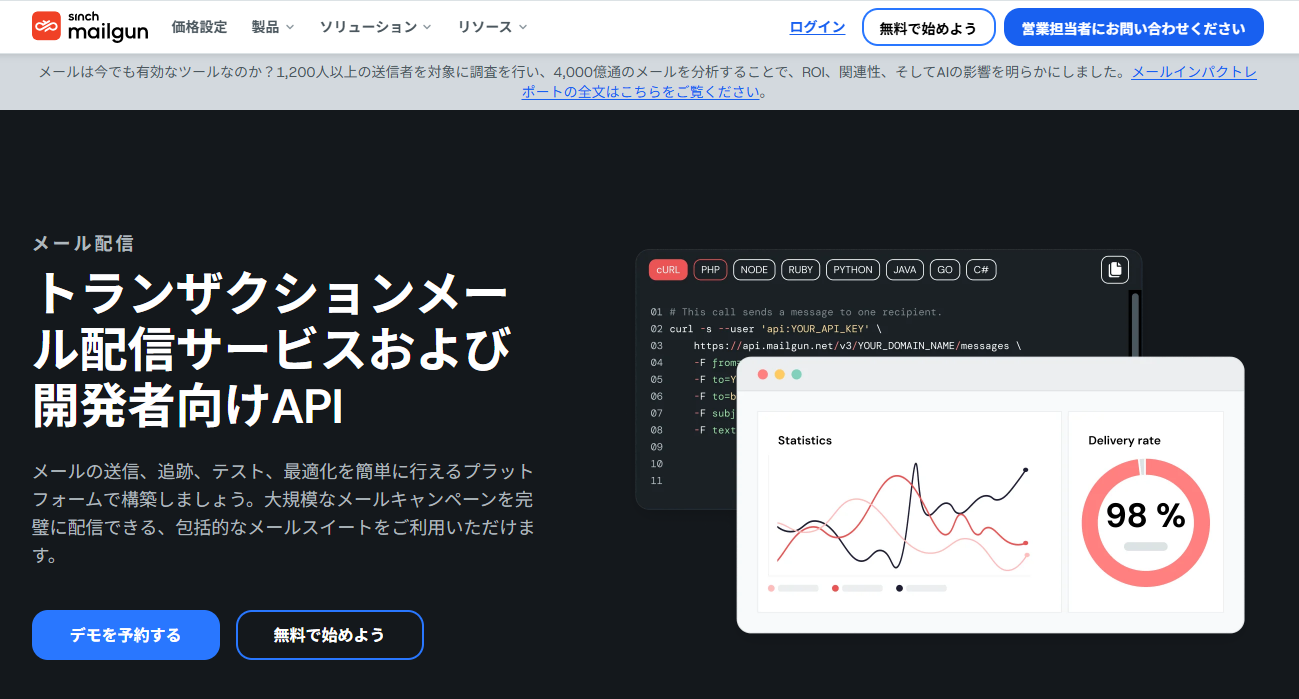Select the PYTHON code tab
This screenshot has width=1299, height=699.
[853, 270]
